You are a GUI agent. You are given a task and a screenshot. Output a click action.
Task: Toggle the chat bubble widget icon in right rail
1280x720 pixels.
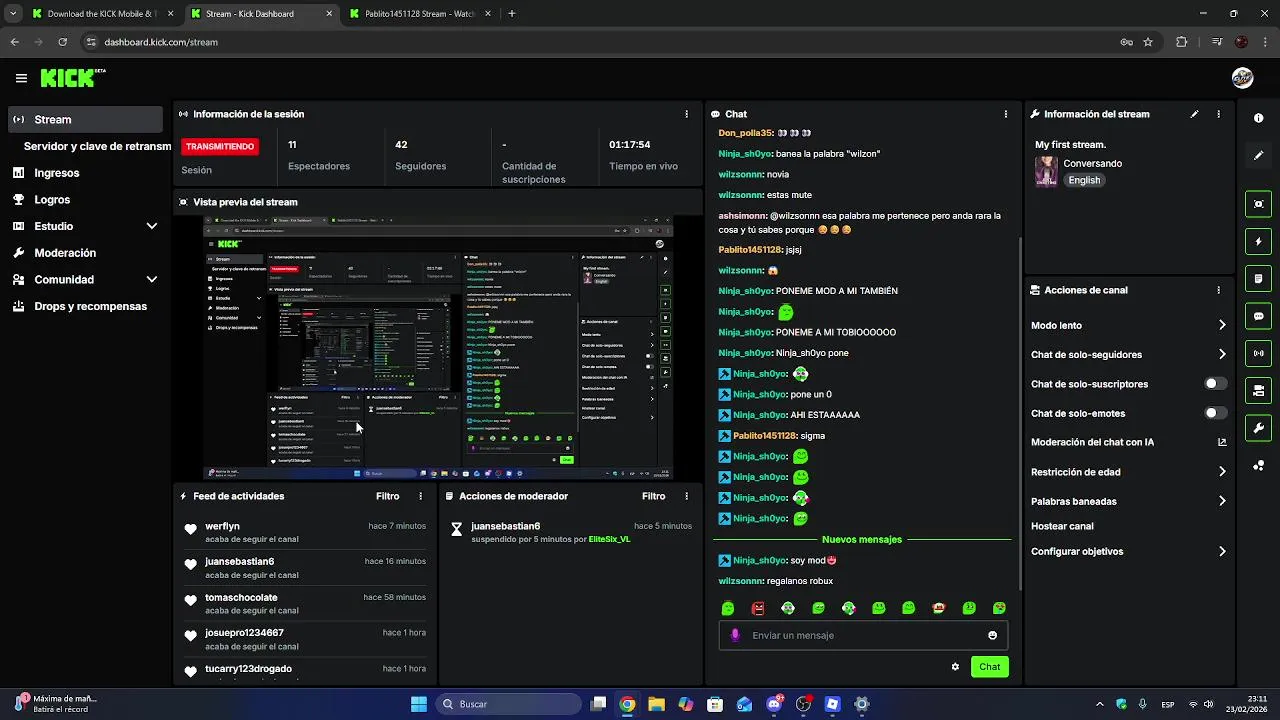coord(1259,316)
